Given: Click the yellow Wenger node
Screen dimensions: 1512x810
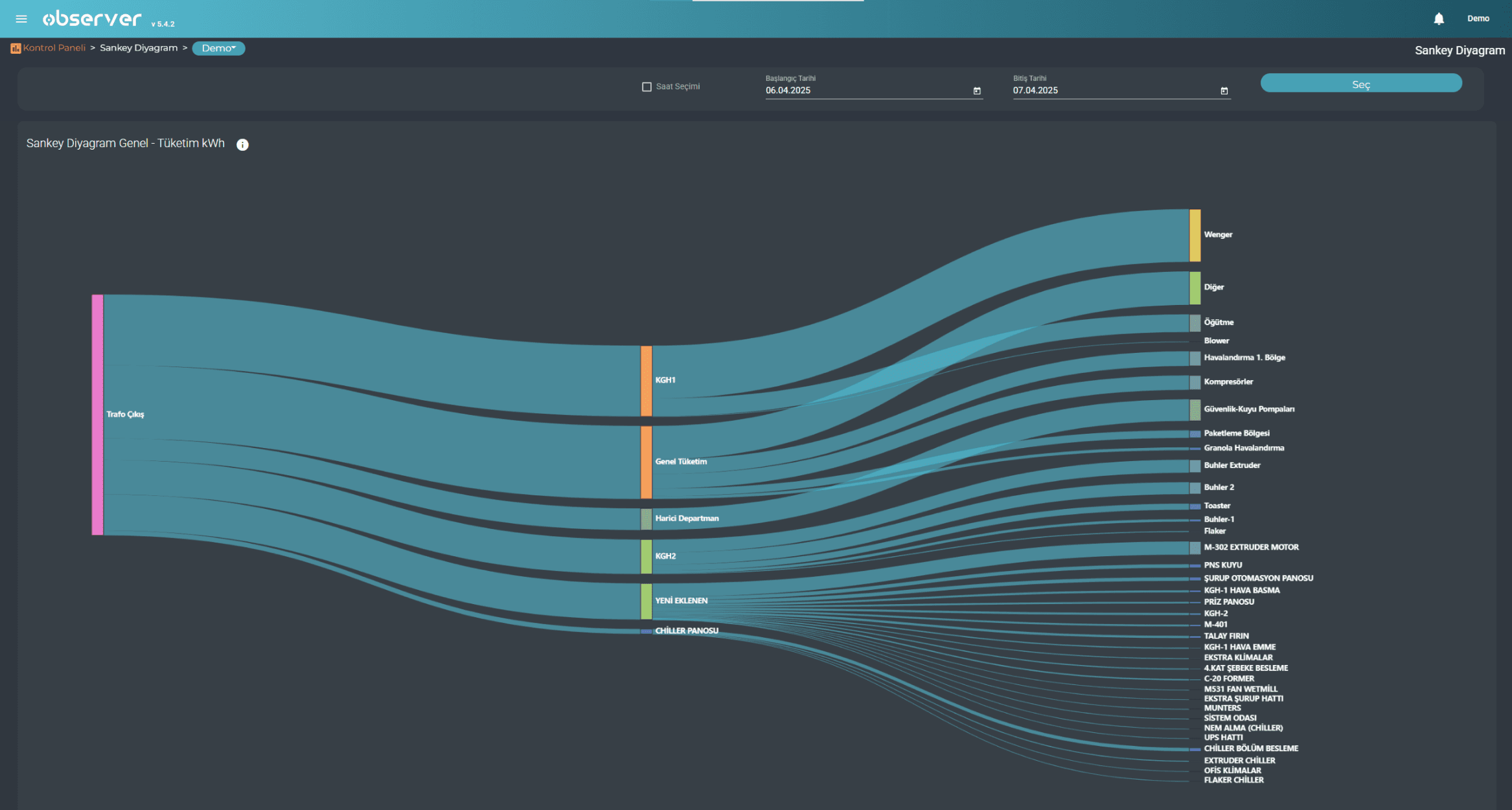Looking at the screenshot, I should coord(1195,235).
